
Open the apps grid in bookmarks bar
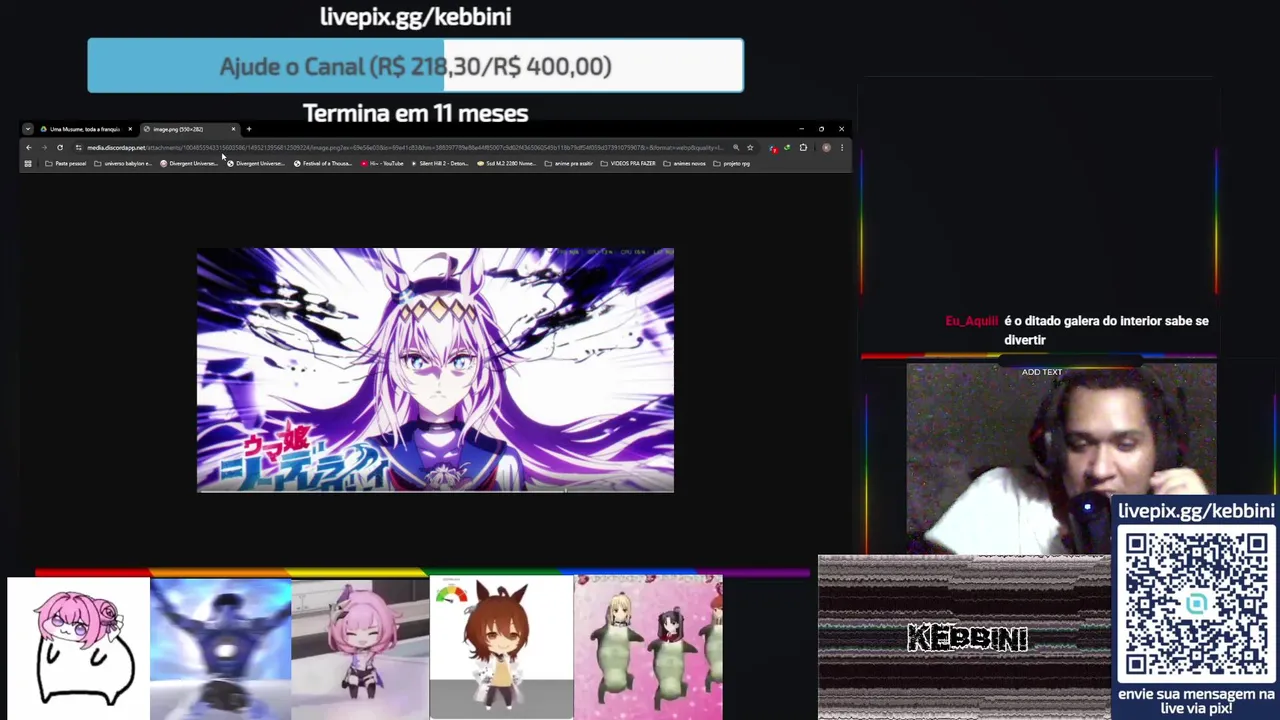[x=28, y=163]
